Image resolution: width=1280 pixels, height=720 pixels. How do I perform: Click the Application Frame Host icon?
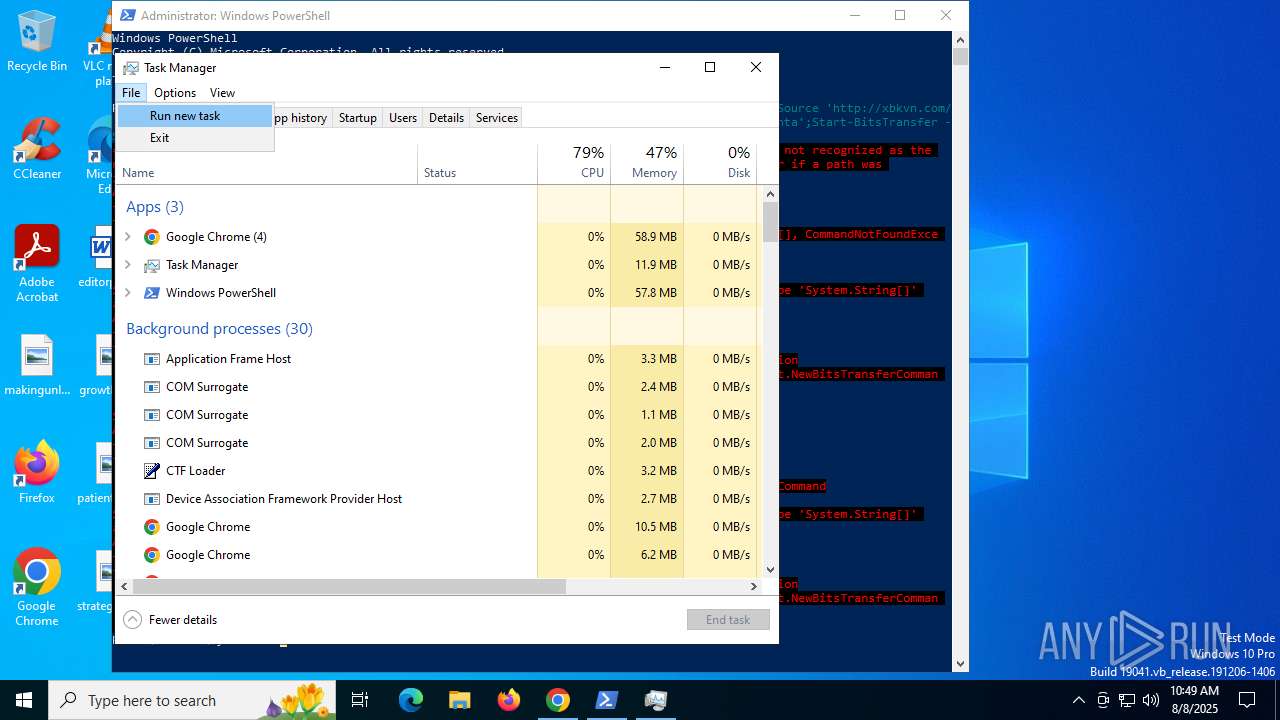click(152, 359)
